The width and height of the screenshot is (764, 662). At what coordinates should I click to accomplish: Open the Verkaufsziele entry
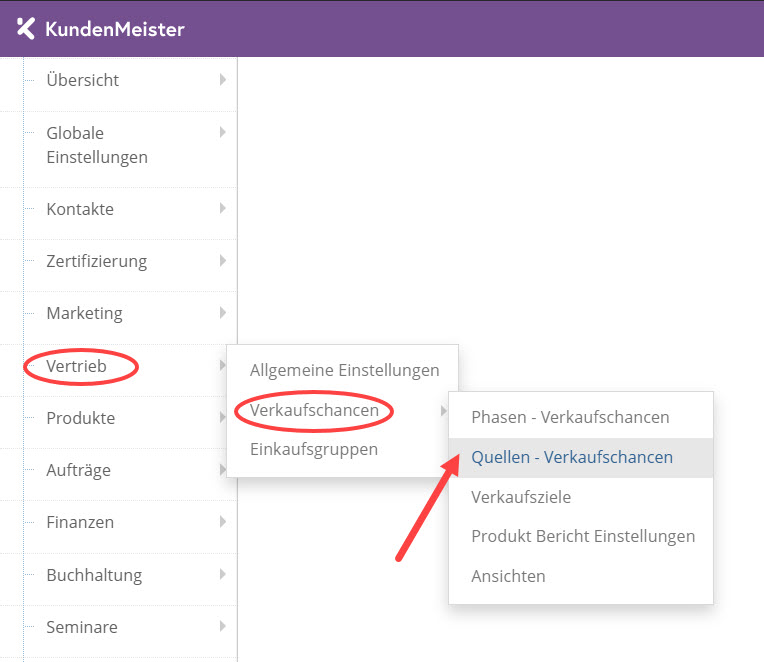[x=521, y=497]
